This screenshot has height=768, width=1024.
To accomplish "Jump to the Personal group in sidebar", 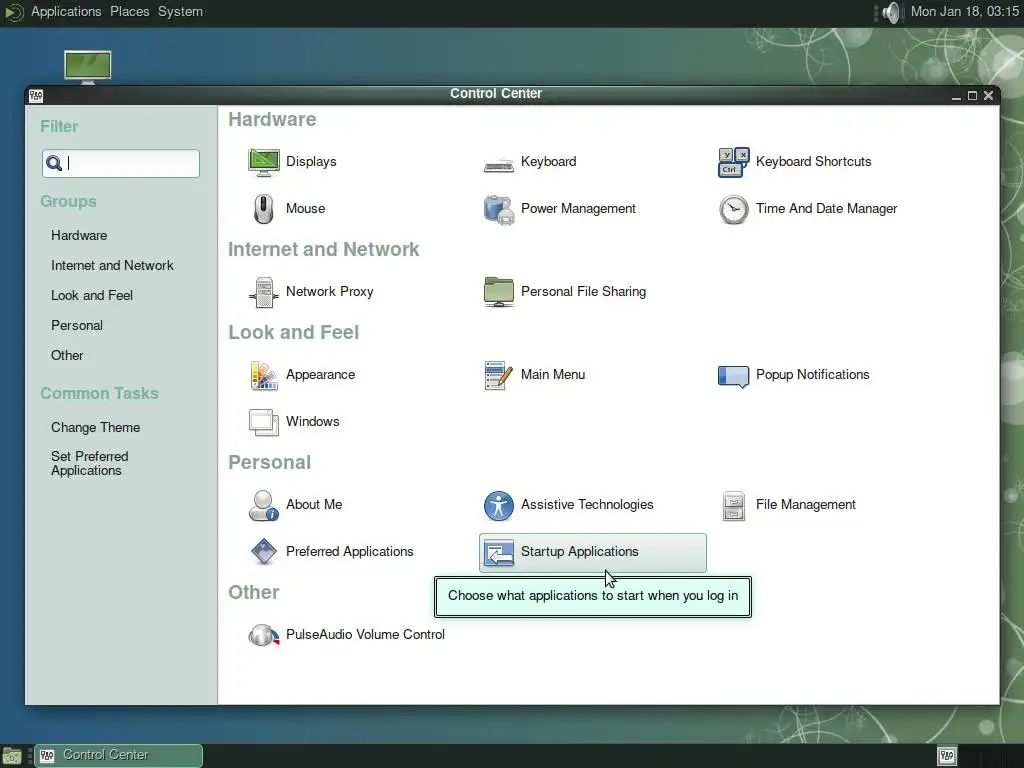I will point(77,325).
